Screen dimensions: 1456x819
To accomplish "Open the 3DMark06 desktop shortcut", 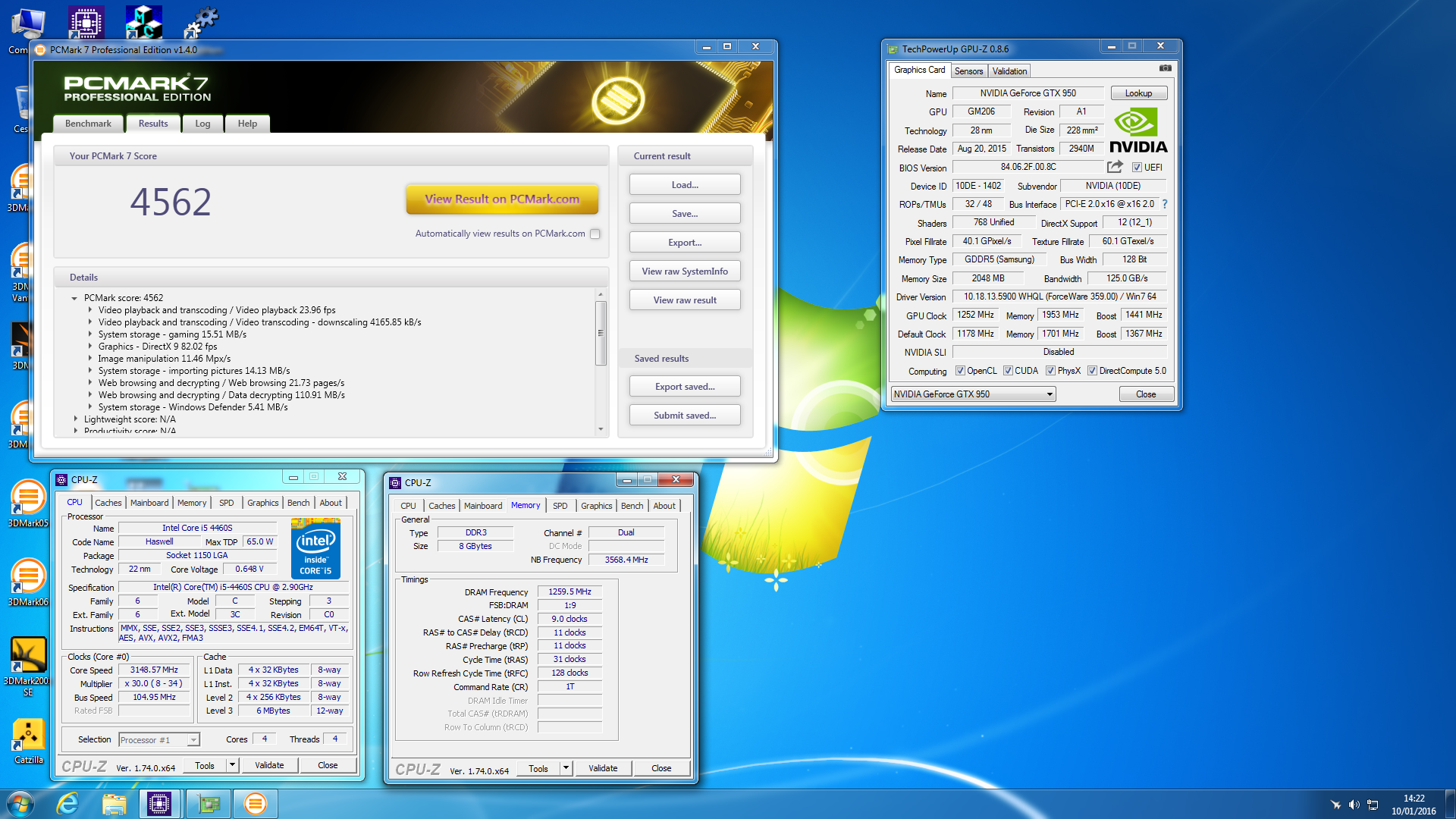I will (28, 582).
